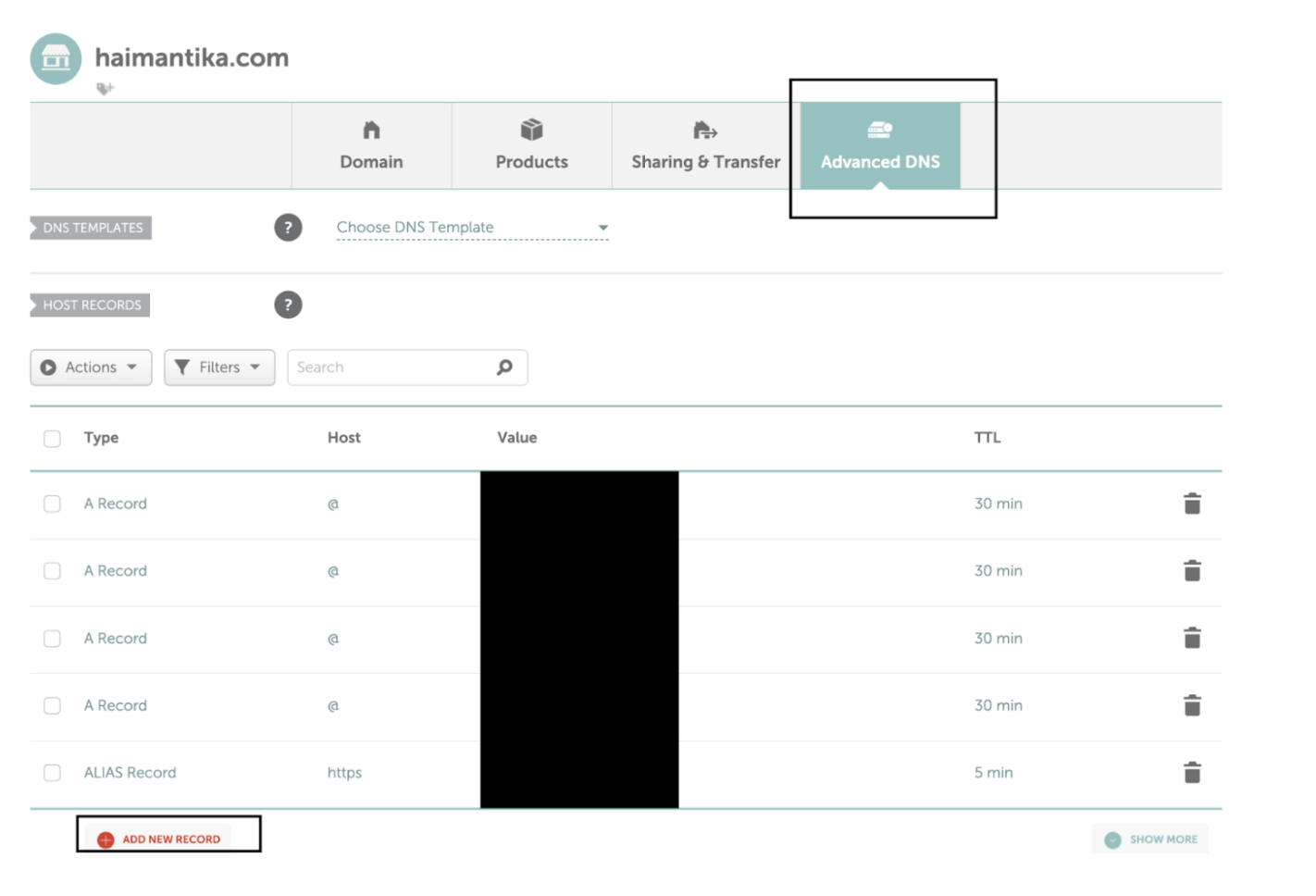Screen dimensions: 1316x896
Task: Delete the ALIAS Record row
Action: (x=1192, y=772)
